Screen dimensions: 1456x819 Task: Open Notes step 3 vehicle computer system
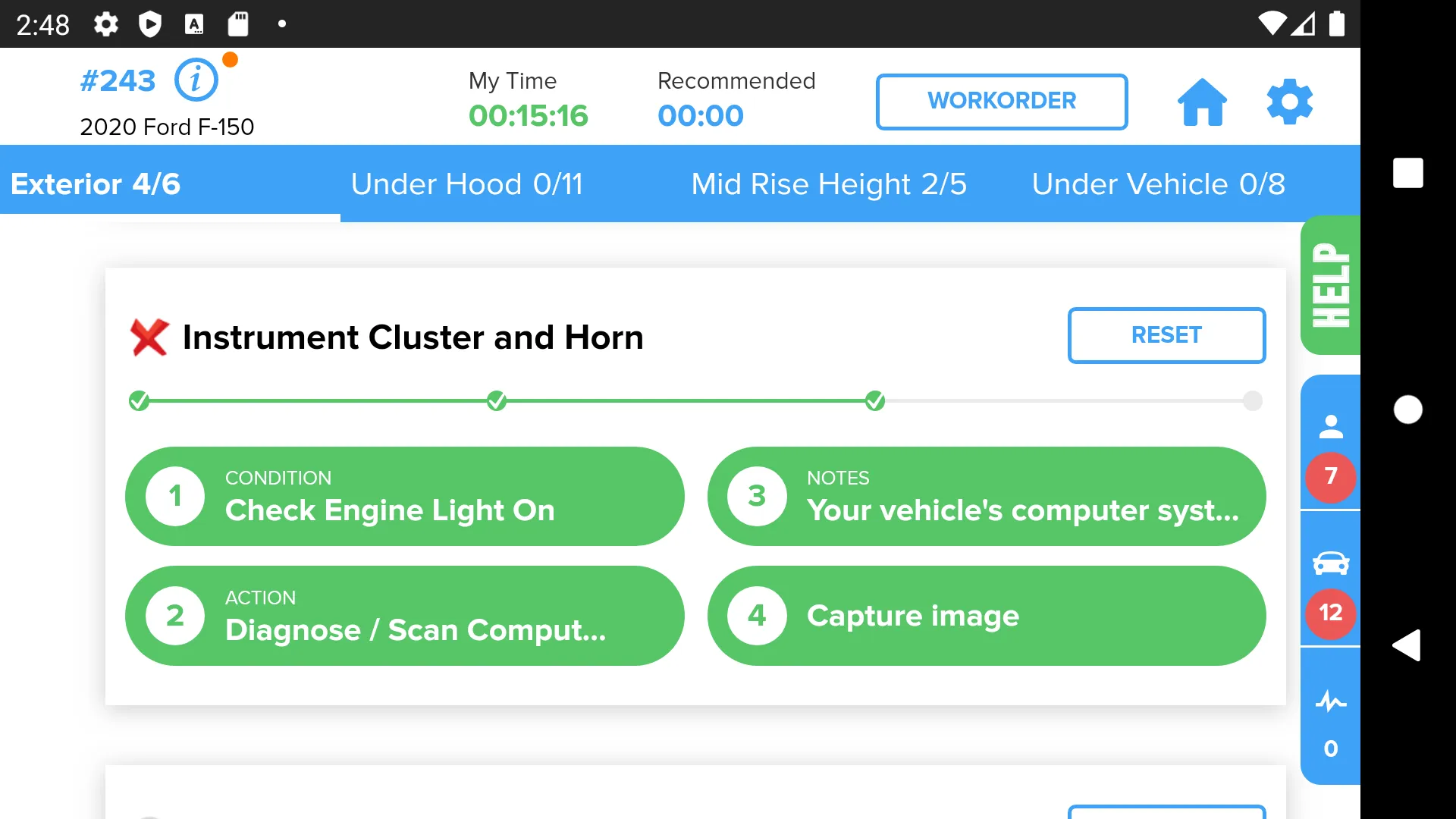989,497
